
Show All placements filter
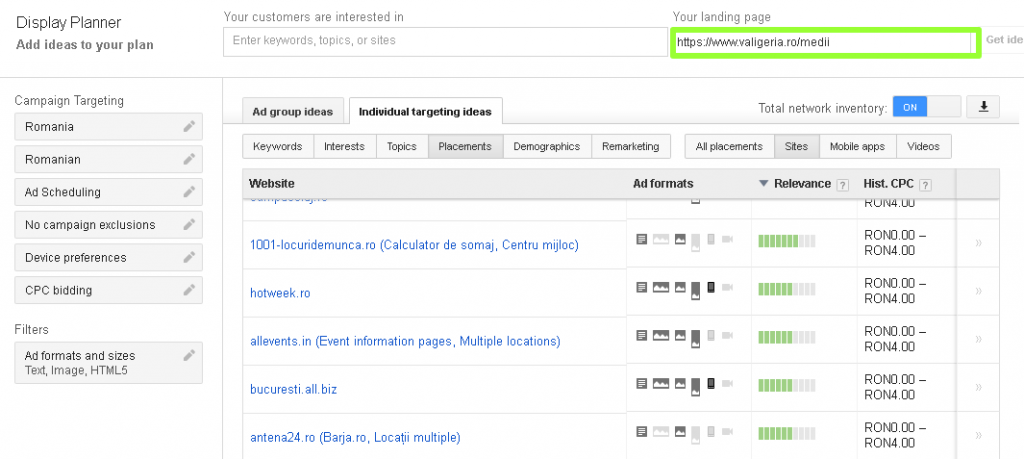(729, 146)
